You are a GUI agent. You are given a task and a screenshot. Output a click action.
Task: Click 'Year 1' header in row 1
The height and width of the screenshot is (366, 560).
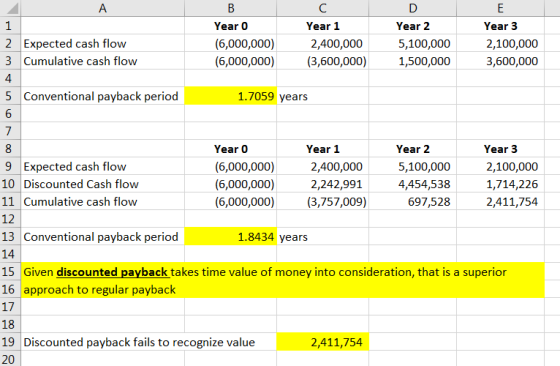click(x=322, y=26)
